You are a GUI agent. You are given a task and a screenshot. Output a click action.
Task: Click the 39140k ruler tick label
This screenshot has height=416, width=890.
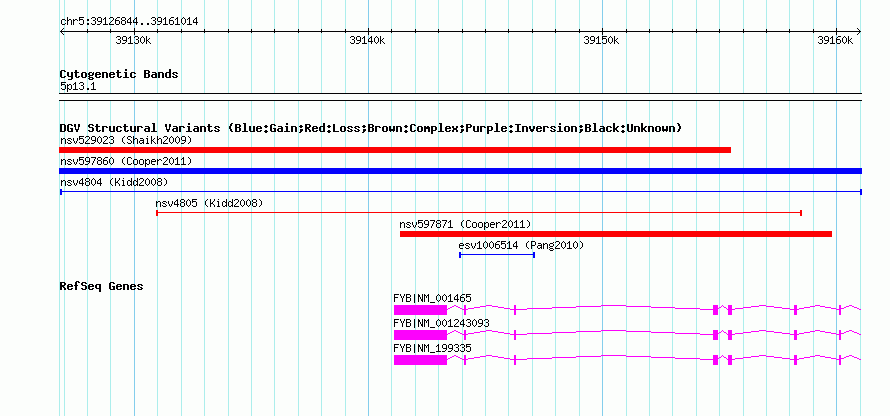coord(367,40)
